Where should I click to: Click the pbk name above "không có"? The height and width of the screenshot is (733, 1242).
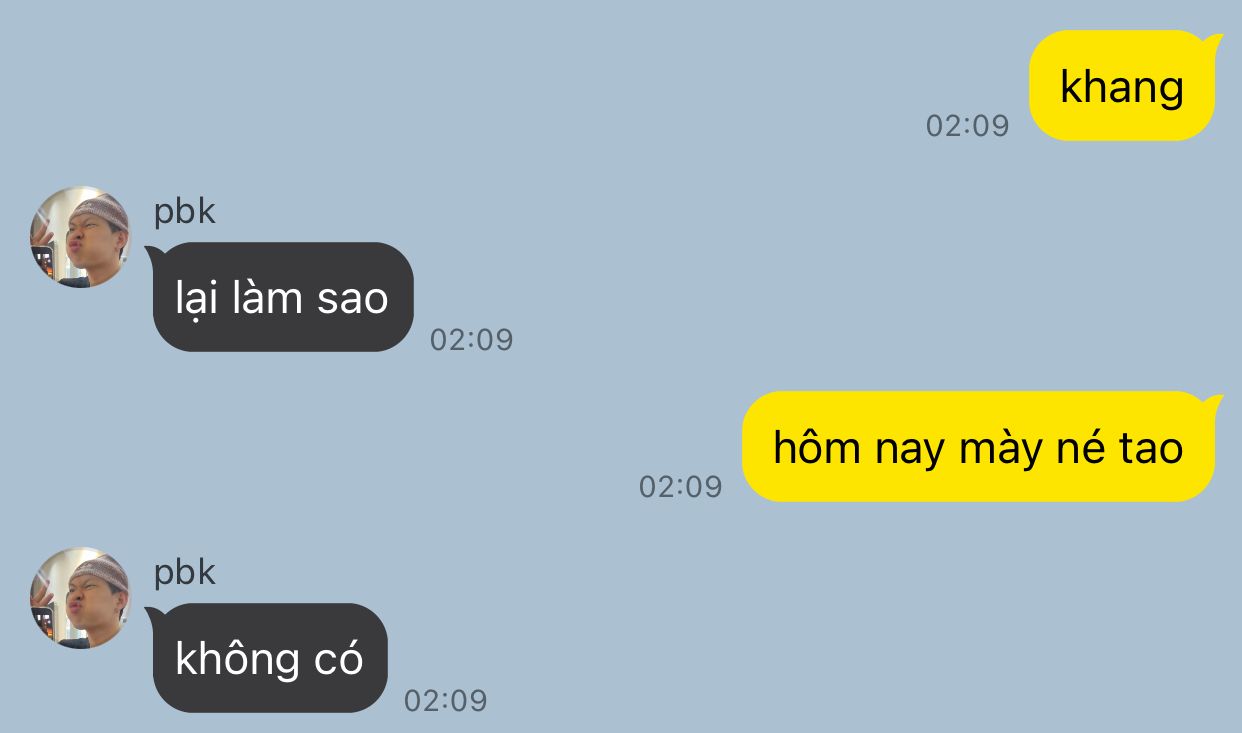[x=185, y=572]
